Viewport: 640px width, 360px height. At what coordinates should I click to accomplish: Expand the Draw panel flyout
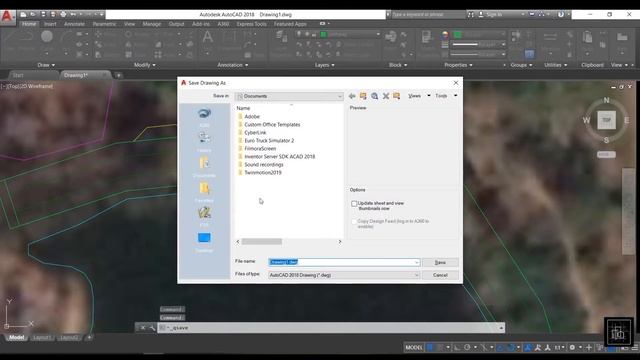coord(46,65)
